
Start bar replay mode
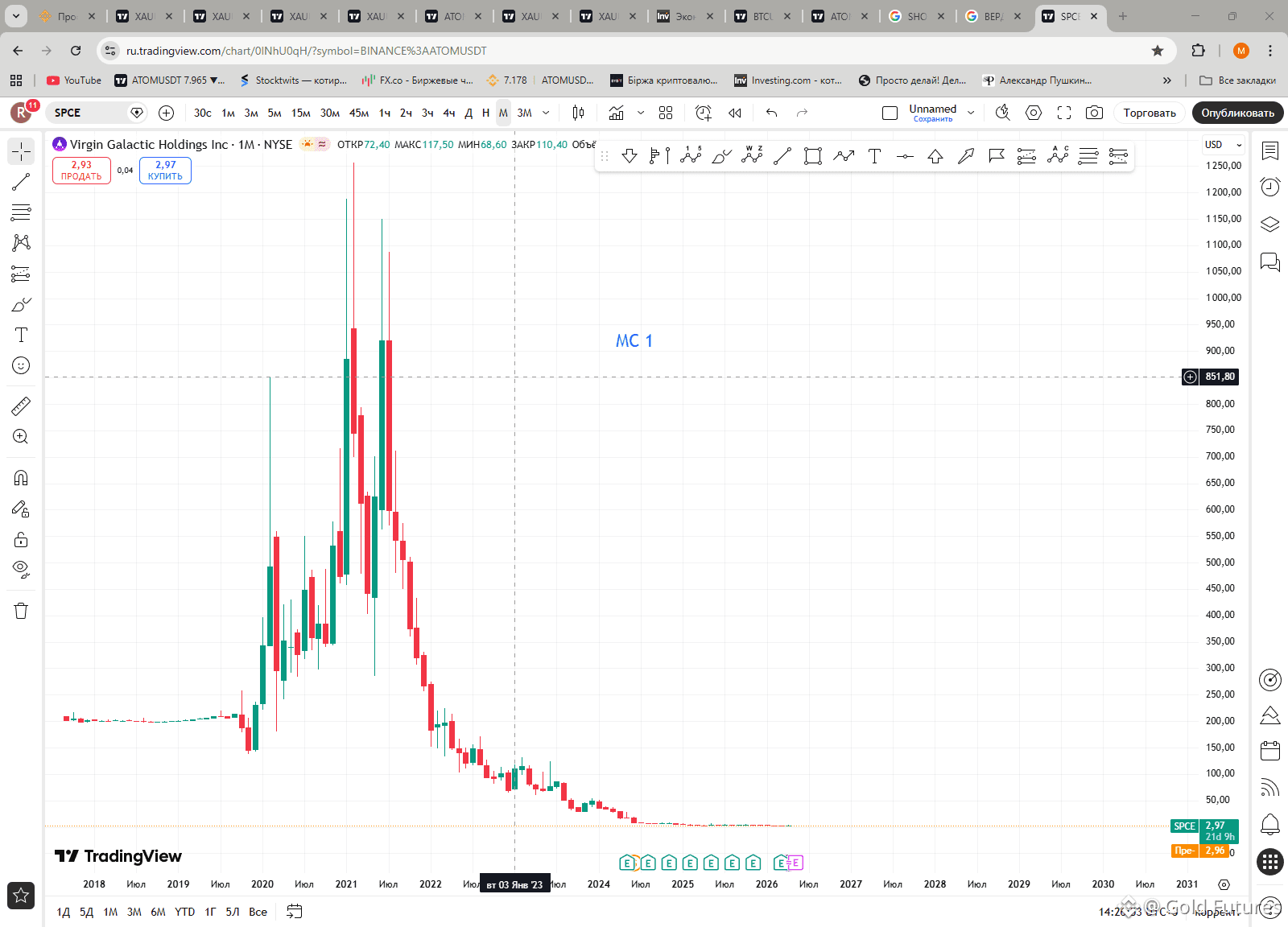[x=734, y=113]
